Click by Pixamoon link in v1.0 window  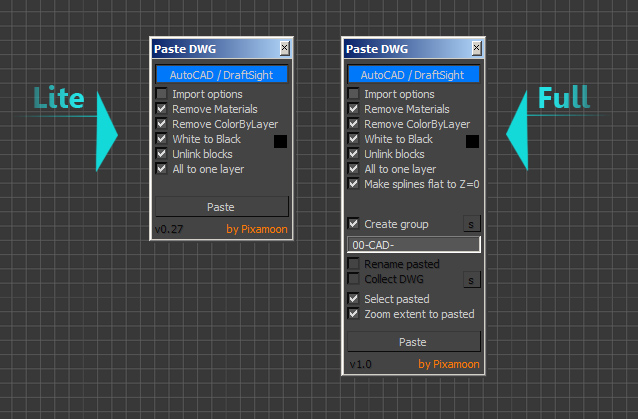pyautogui.click(x=449, y=364)
